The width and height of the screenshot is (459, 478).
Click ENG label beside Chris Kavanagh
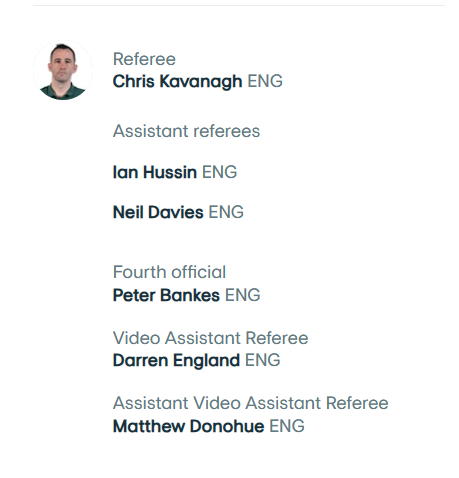pyautogui.click(x=265, y=81)
